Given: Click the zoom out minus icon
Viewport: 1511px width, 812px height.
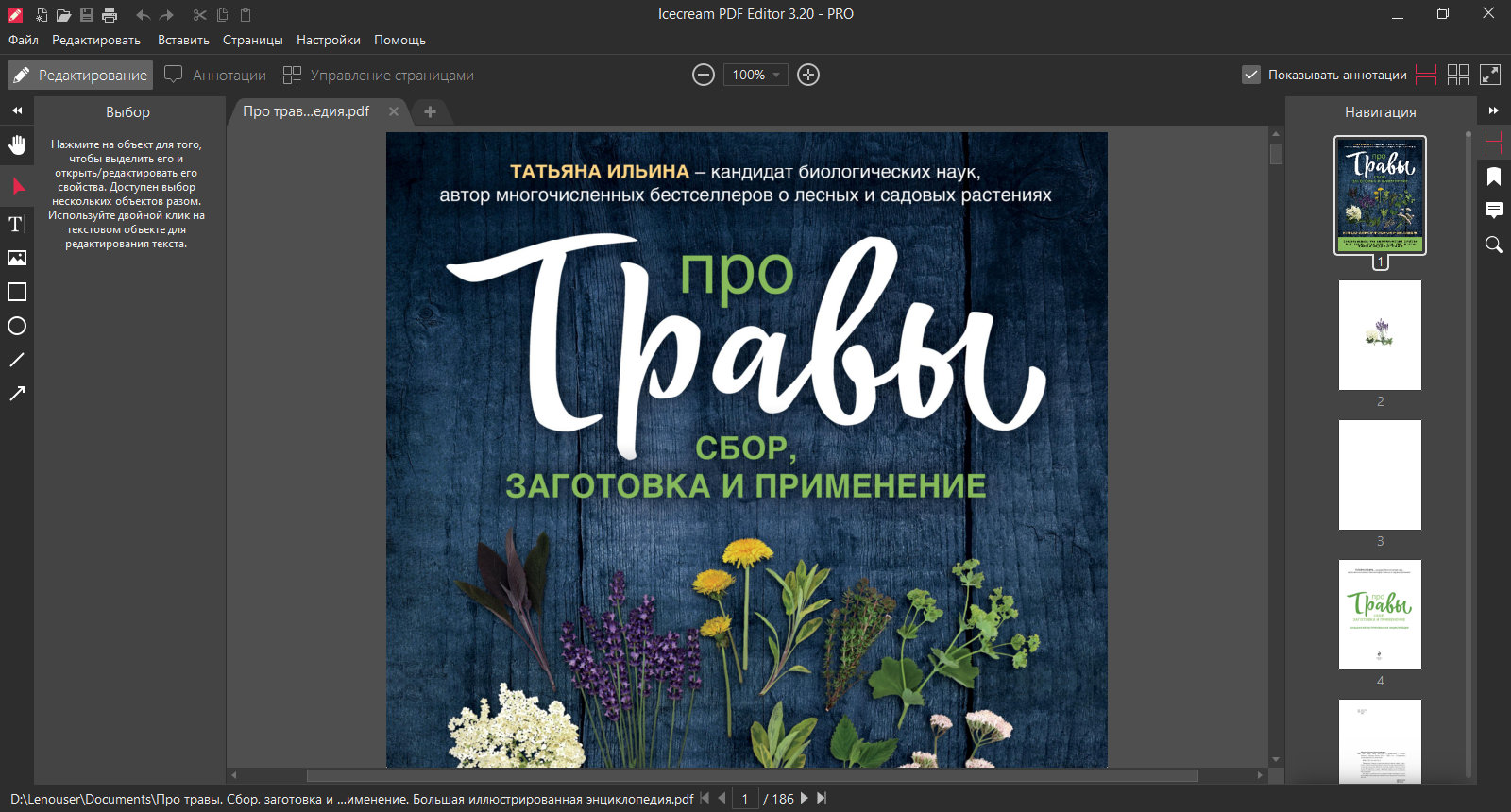Looking at the screenshot, I should 704,75.
